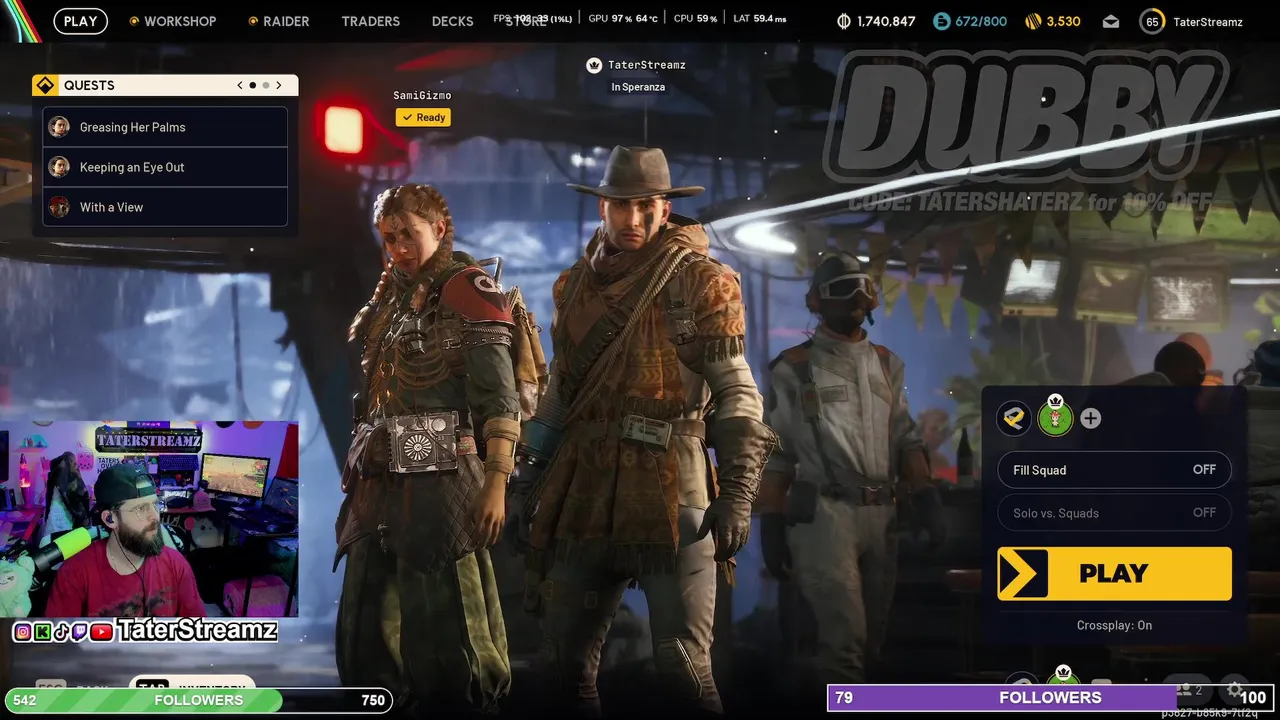1280x720 pixels.
Task: Click the squad emblem icon in party panel
Action: (1014, 418)
